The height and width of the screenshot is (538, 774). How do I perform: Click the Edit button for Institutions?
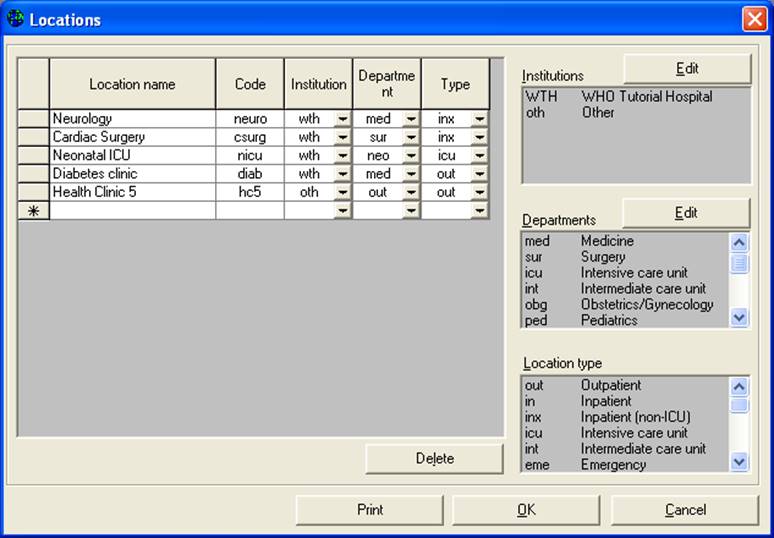coord(687,69)
